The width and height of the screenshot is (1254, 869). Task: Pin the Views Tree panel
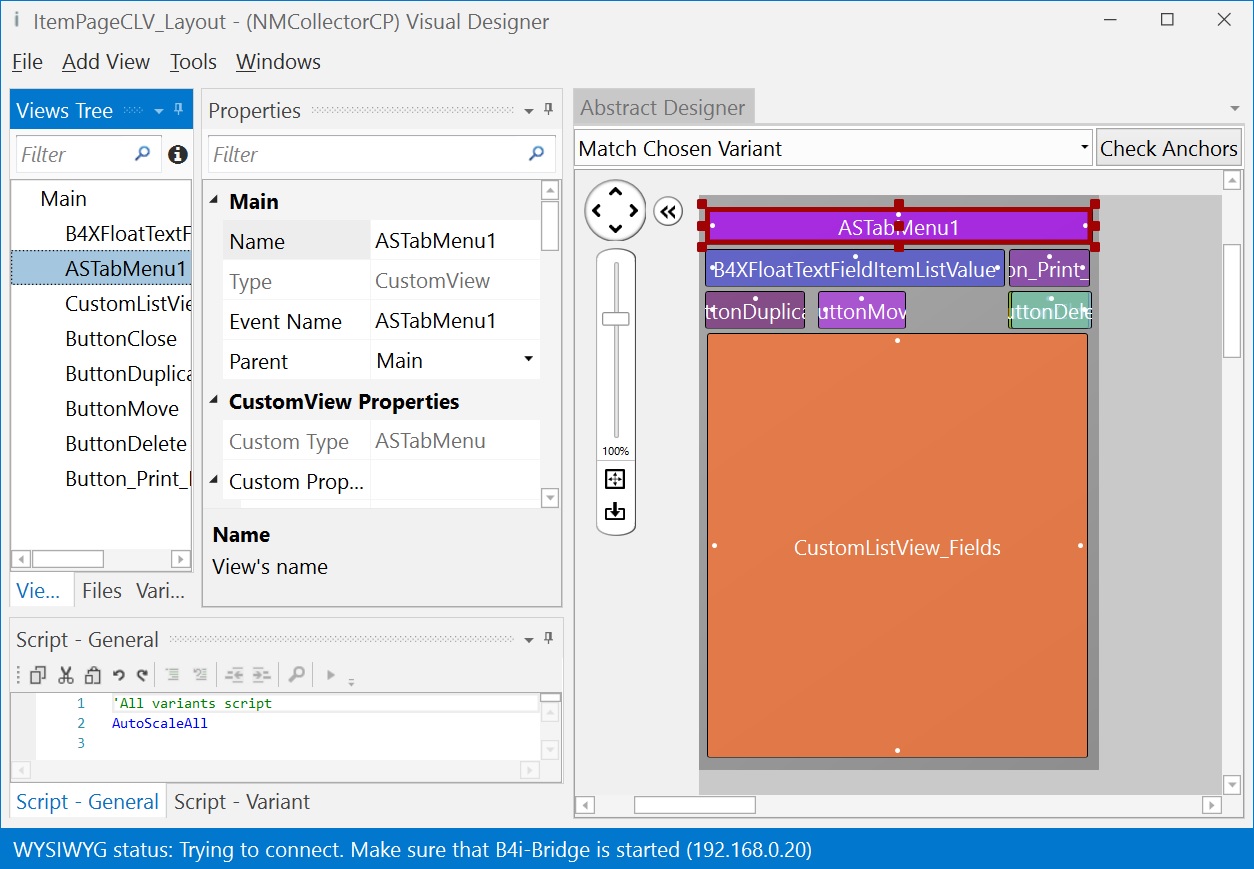[x=179, y=110]
